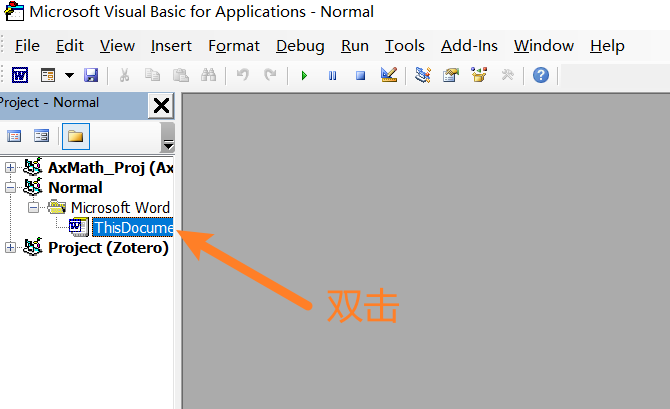Open Find with the binoculars icon

point(209,76)
